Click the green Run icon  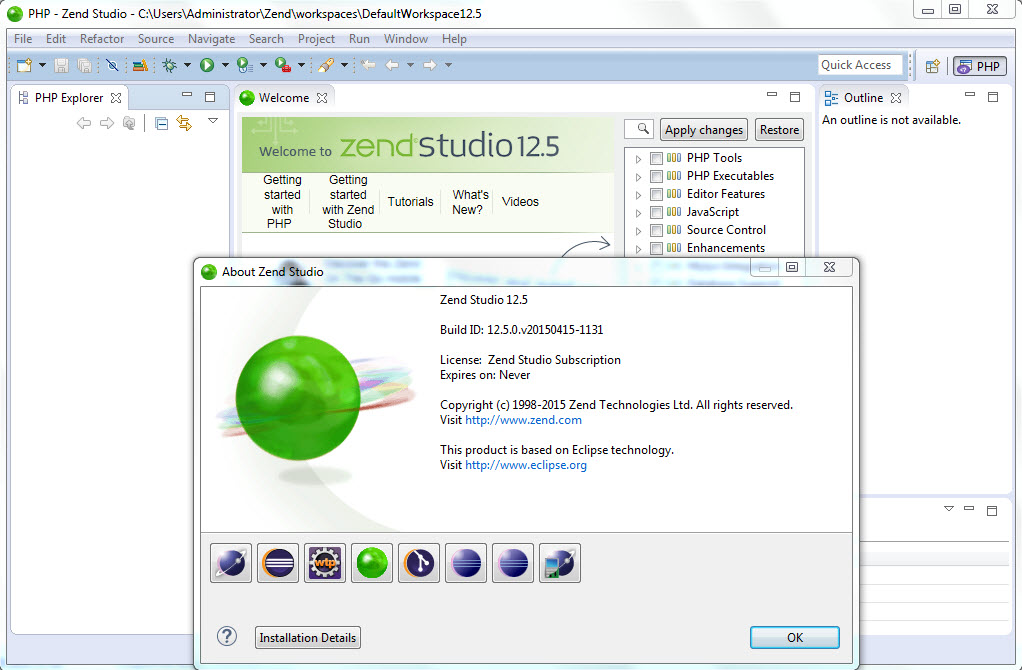tap(207, 65)
